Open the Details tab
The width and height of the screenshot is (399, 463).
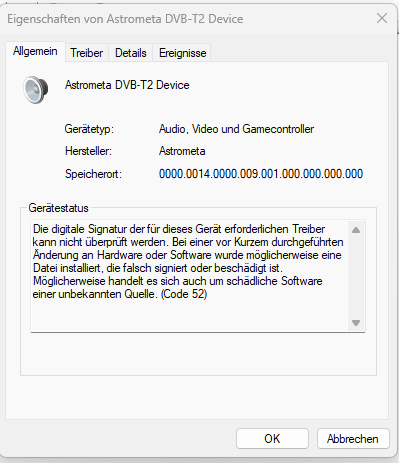pos(131,53)
